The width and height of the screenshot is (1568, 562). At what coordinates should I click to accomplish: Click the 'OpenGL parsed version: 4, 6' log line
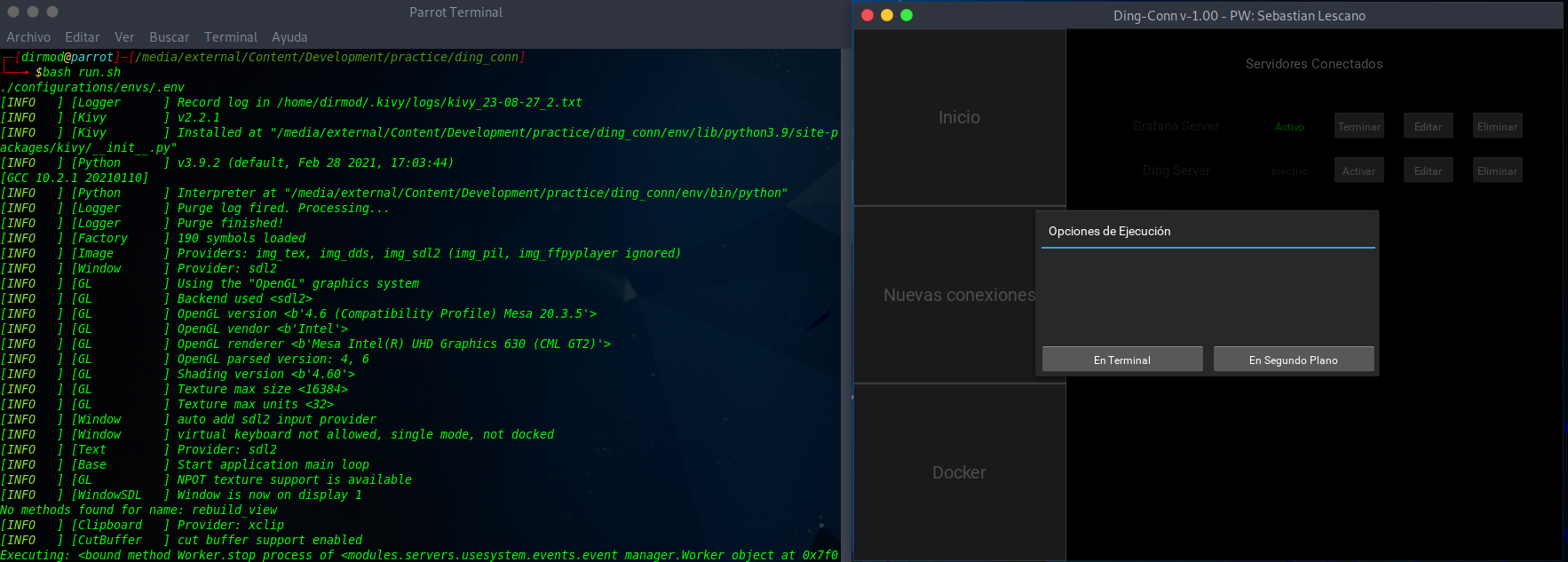tap(273, 359)
